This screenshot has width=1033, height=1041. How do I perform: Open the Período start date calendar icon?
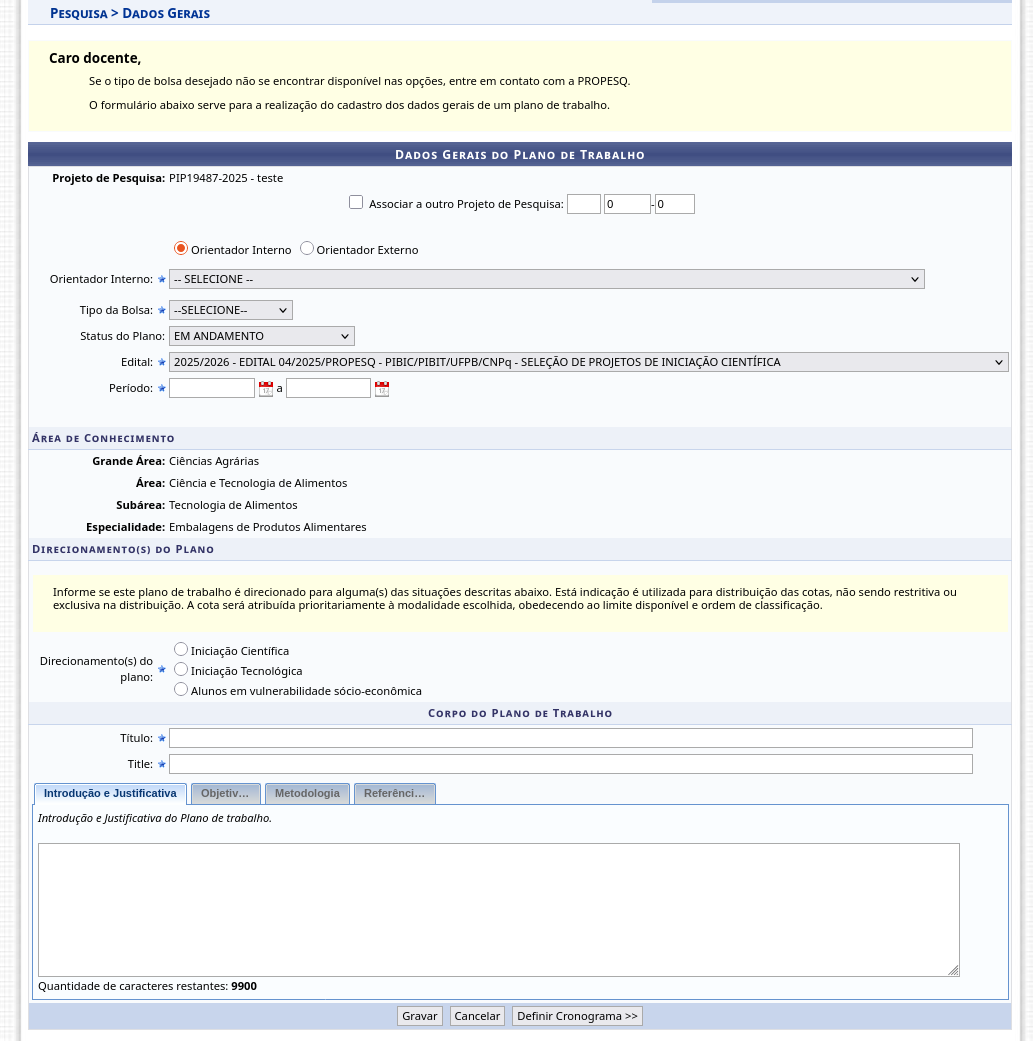(266, 389)
